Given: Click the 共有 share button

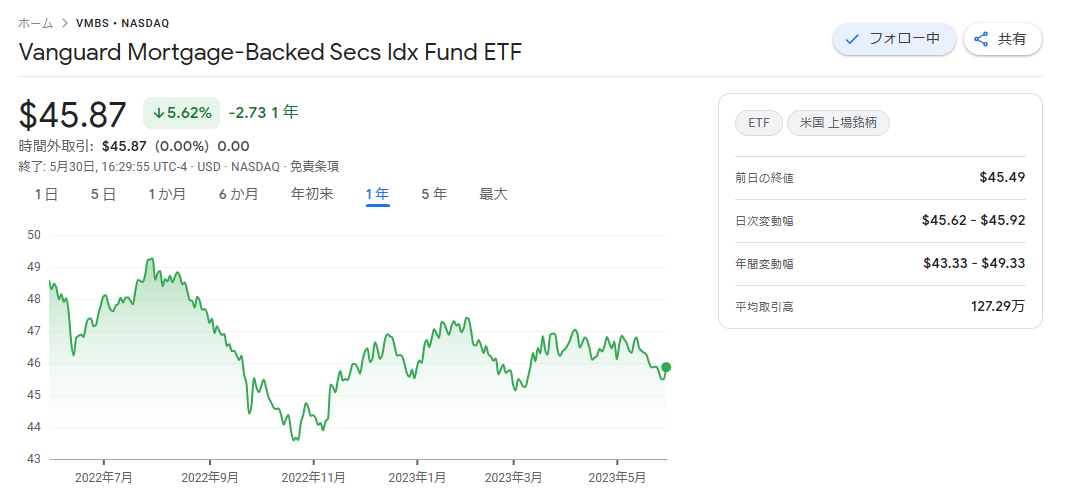Looking at the screenshot, I should [x=1003, y=39].
